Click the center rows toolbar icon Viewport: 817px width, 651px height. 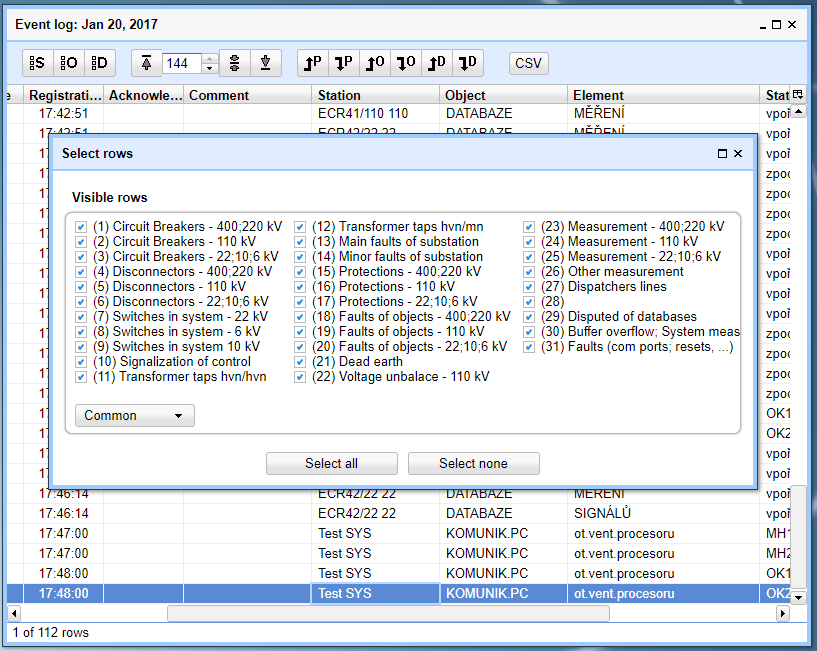[234, 63]
